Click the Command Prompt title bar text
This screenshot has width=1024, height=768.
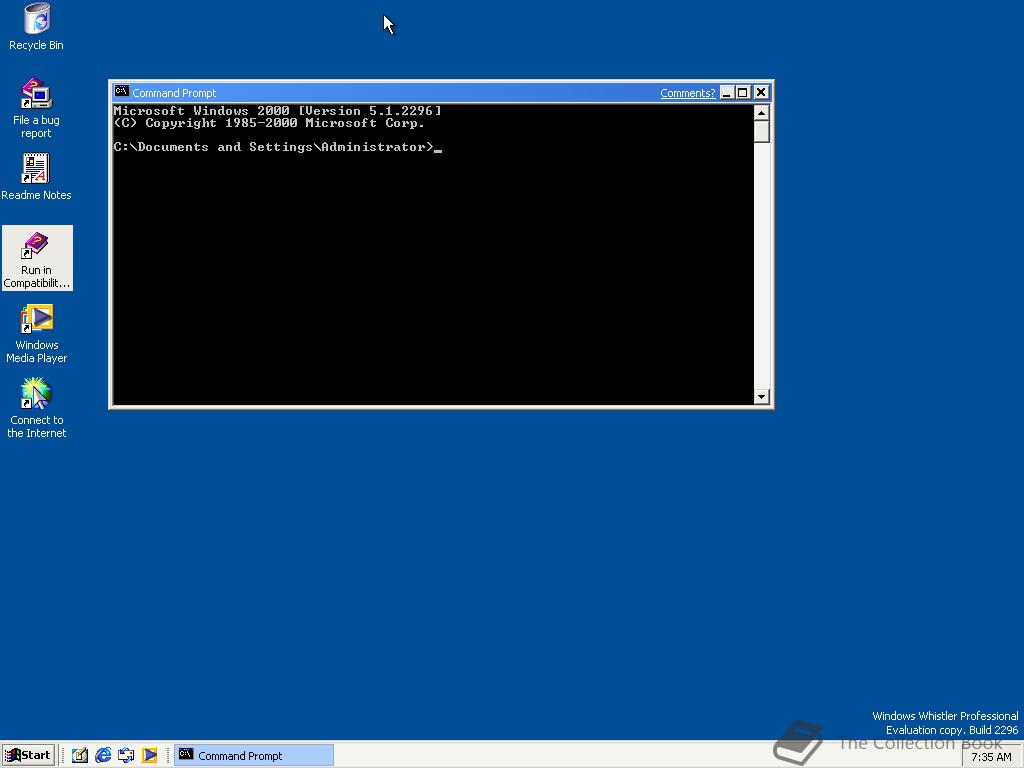click(174, 93)
